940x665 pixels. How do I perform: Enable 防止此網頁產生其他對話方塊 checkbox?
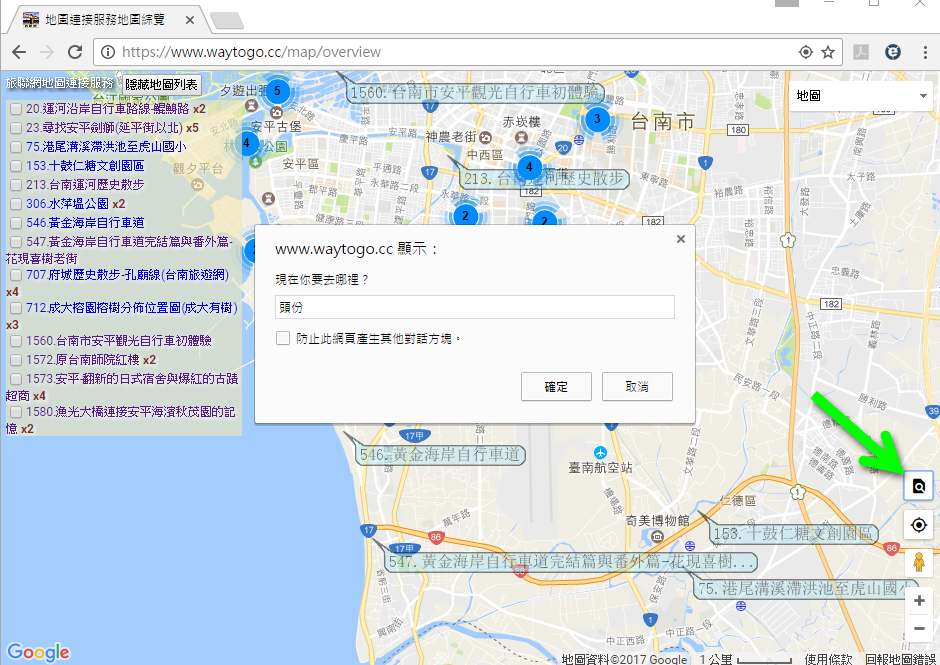(283, 338)
